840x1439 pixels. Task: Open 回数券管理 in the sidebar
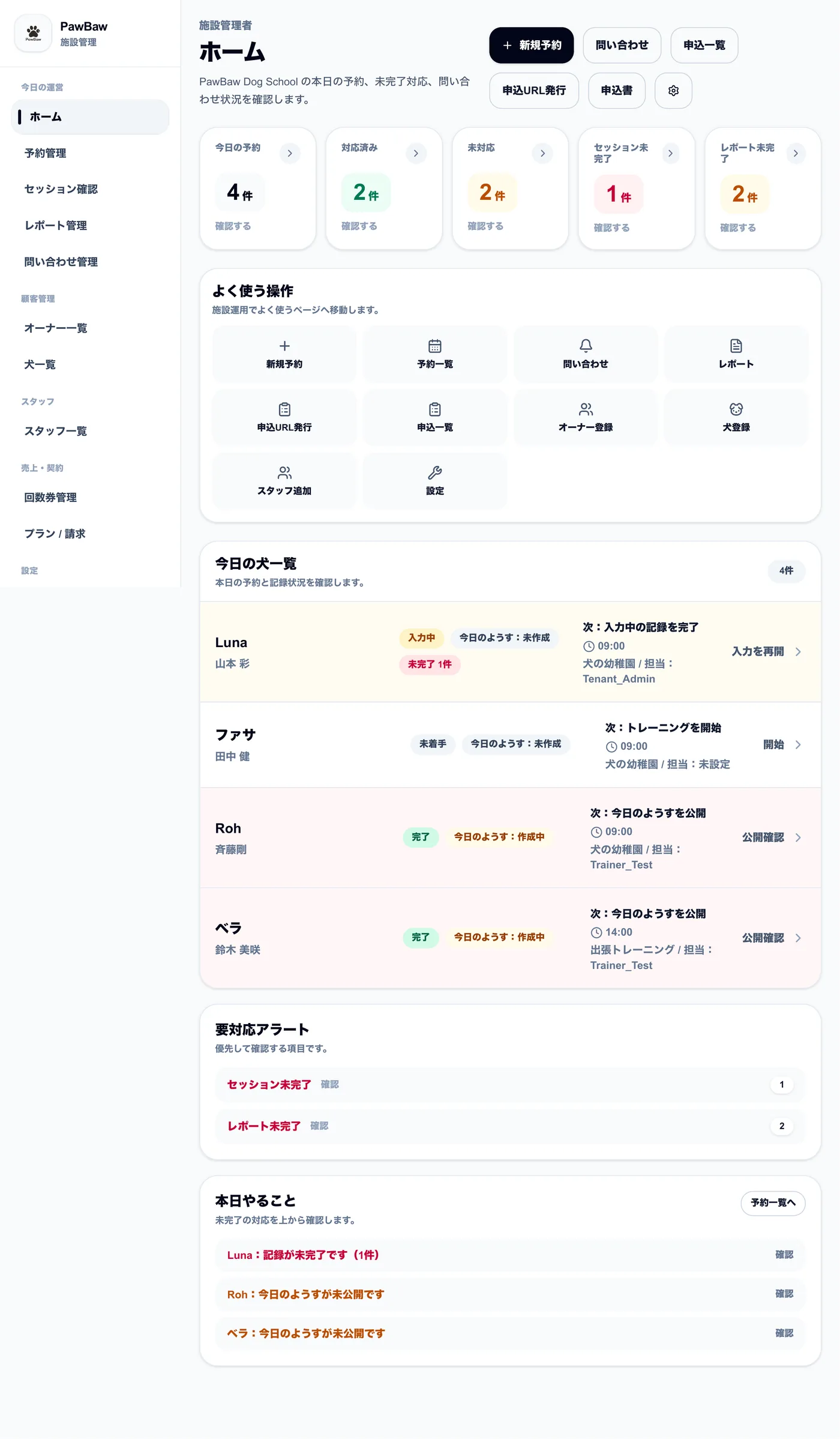[x=90, y=498]
